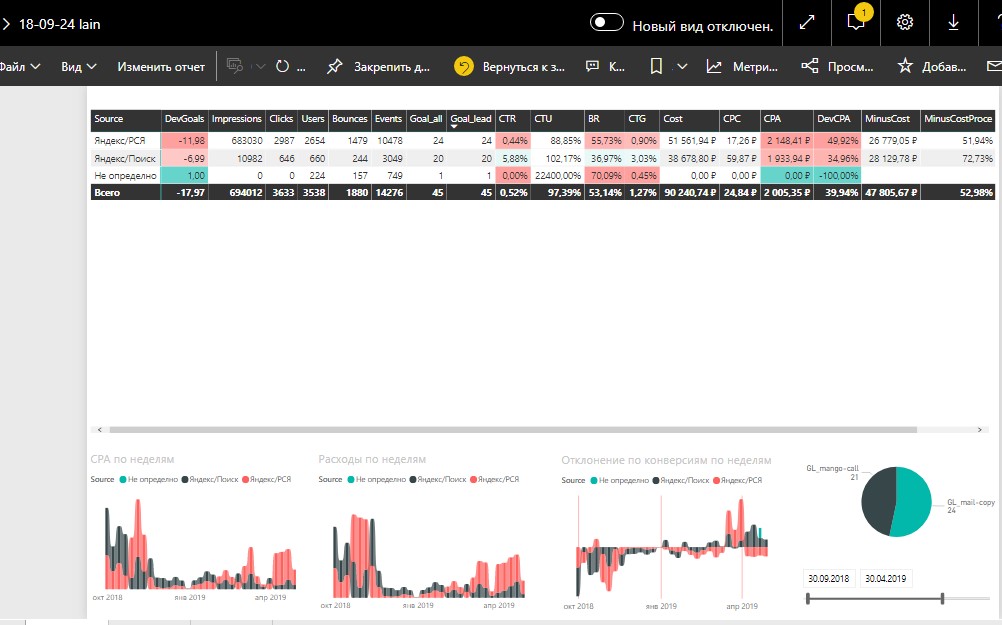
Task: Click the refresh report icon
Action: click(x=282, y=66)
